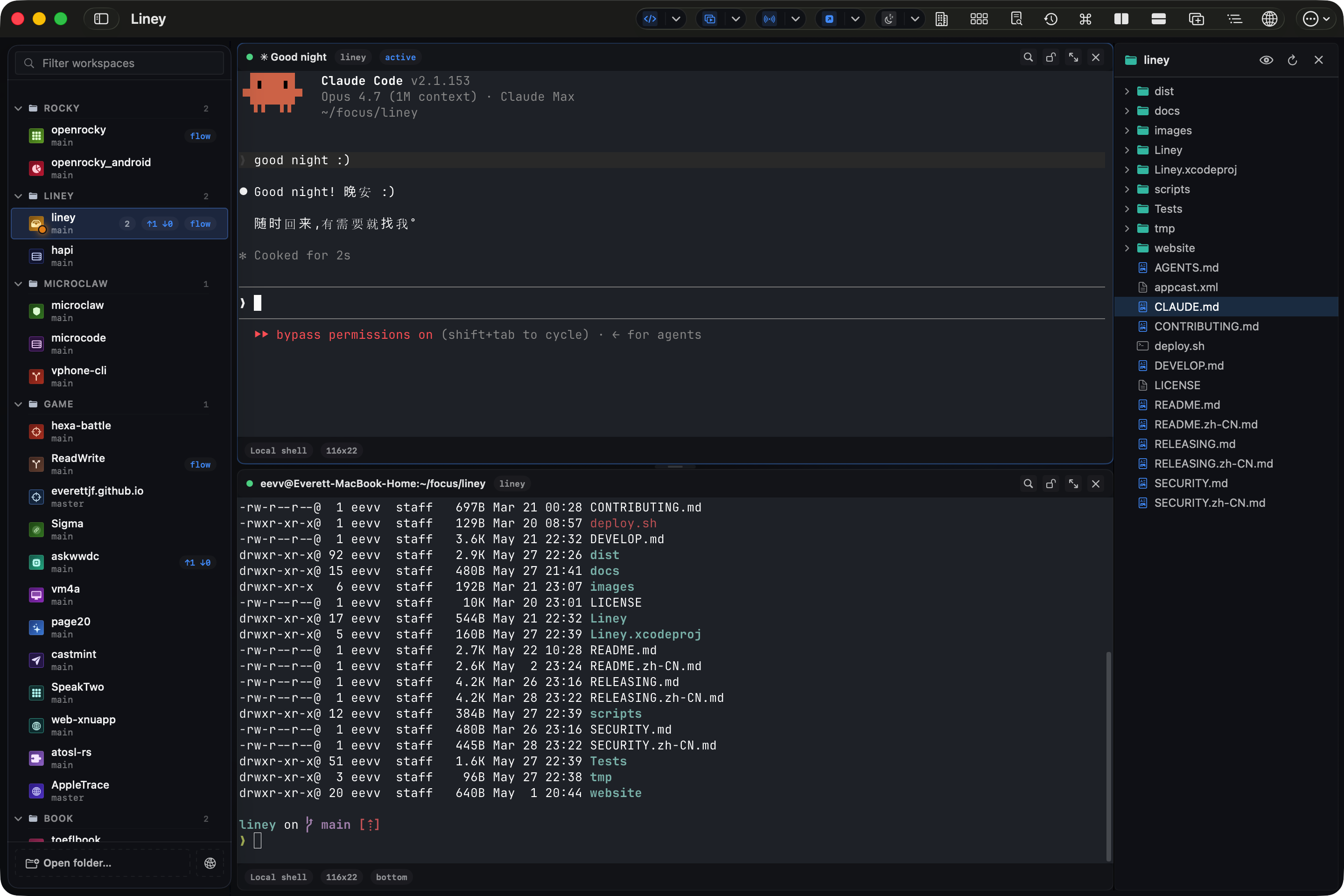Click the flow badge on liney workspace
The image size is (1344, 896).
pos(200,224)
